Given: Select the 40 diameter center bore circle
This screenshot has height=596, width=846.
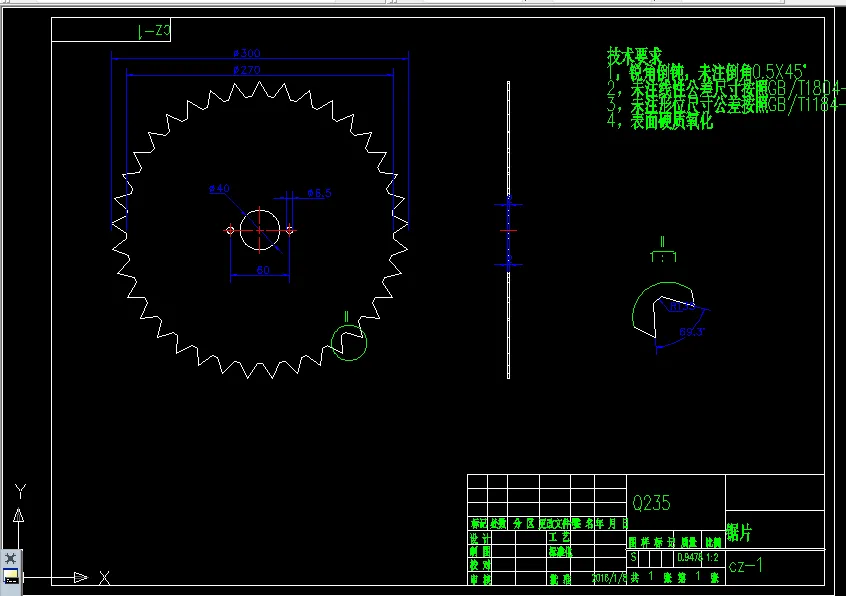Looking at the screenshot, I should (260, 230).
